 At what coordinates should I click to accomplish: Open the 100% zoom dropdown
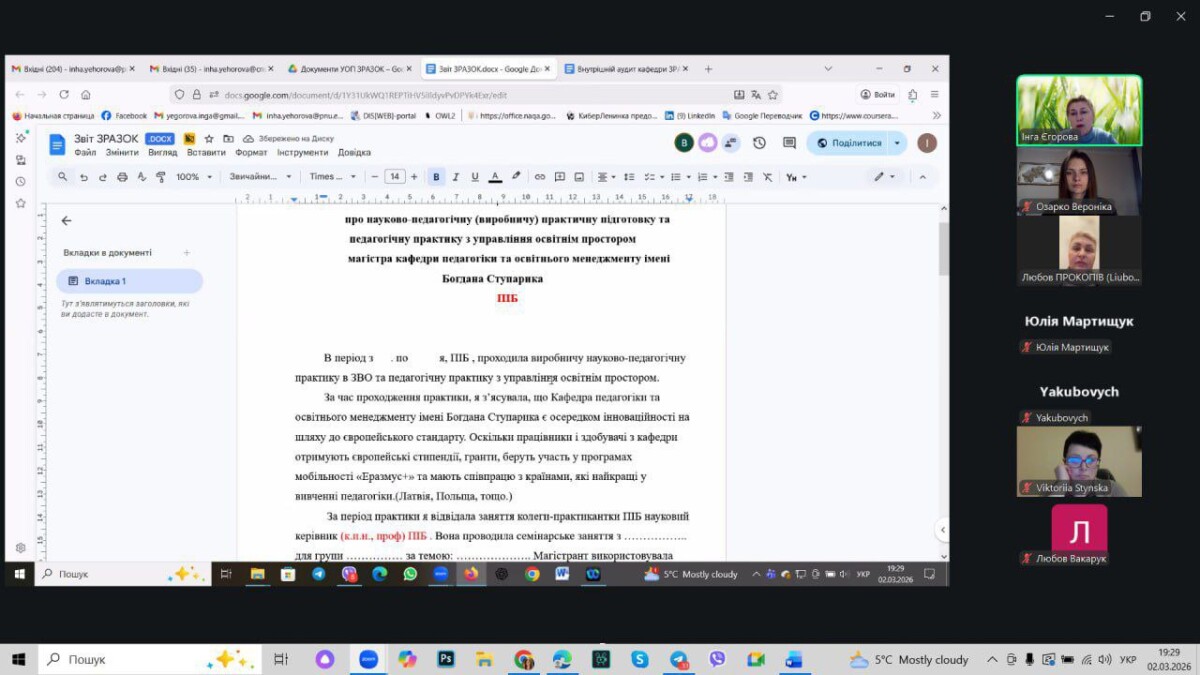coord(194,177)
